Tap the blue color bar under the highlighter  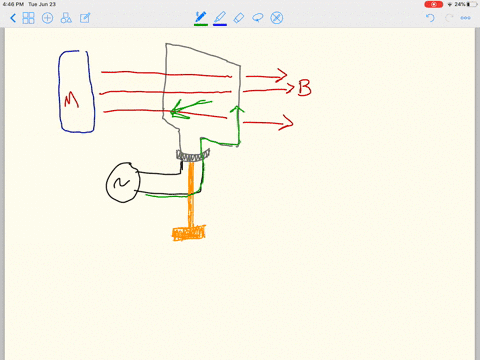point(220,25)
